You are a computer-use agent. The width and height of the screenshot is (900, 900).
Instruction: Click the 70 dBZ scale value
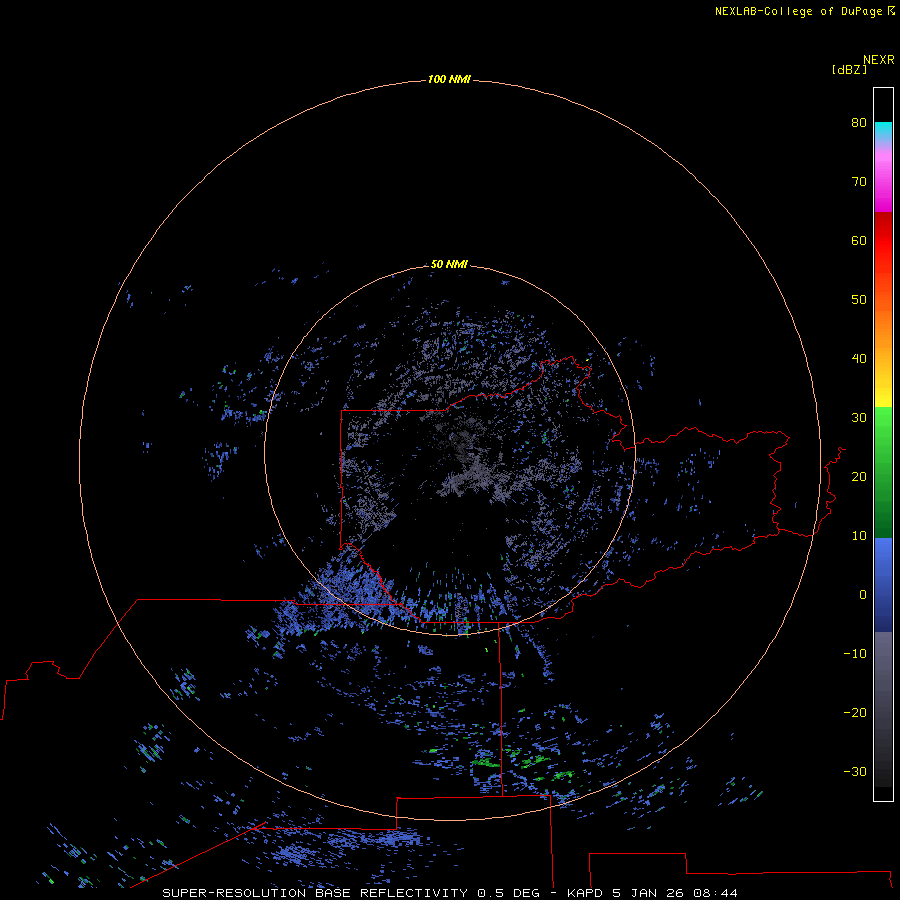tap(859, 181)
